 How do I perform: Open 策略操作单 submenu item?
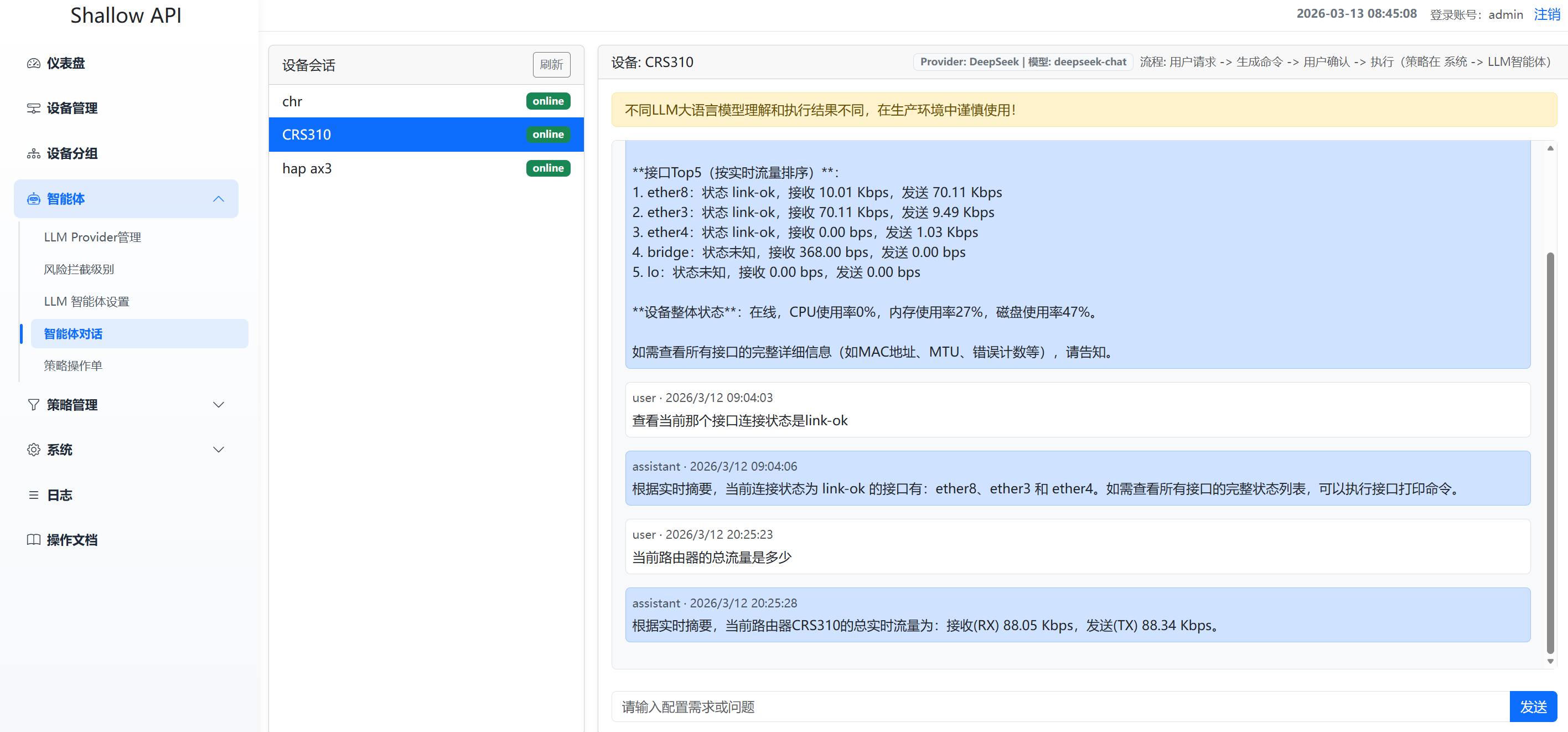click(73, 365)
